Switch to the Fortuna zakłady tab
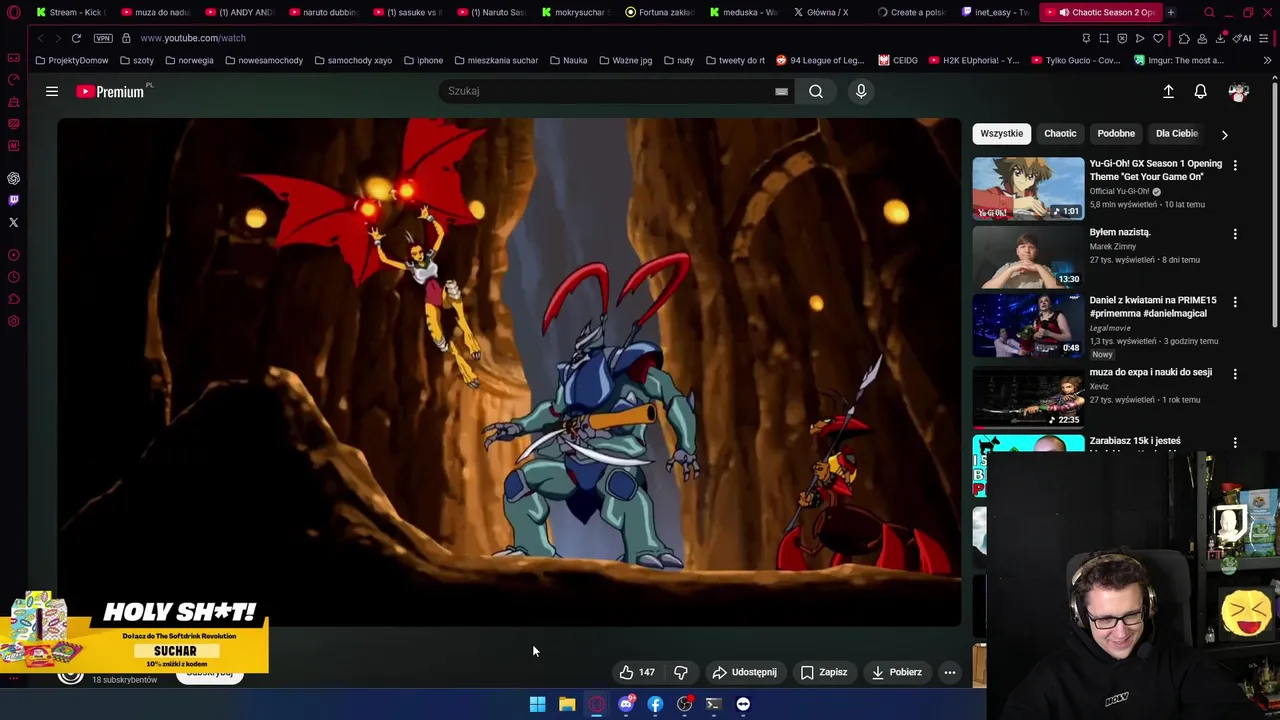The height and width of the screenshot is (720, 1280). click(659, 12)
